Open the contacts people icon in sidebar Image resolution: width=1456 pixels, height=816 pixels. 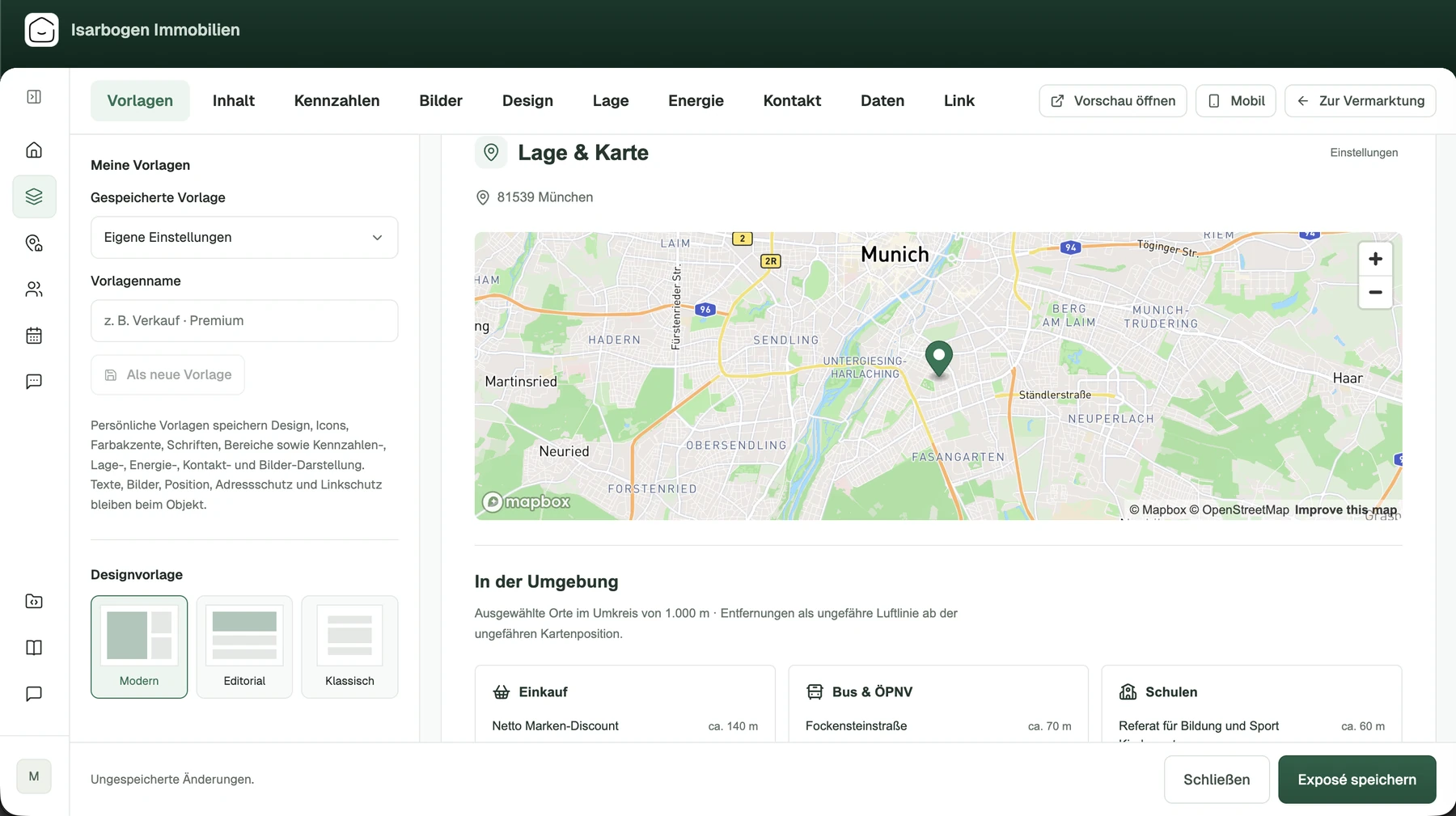pyautogui.click(x=34, y=290)
